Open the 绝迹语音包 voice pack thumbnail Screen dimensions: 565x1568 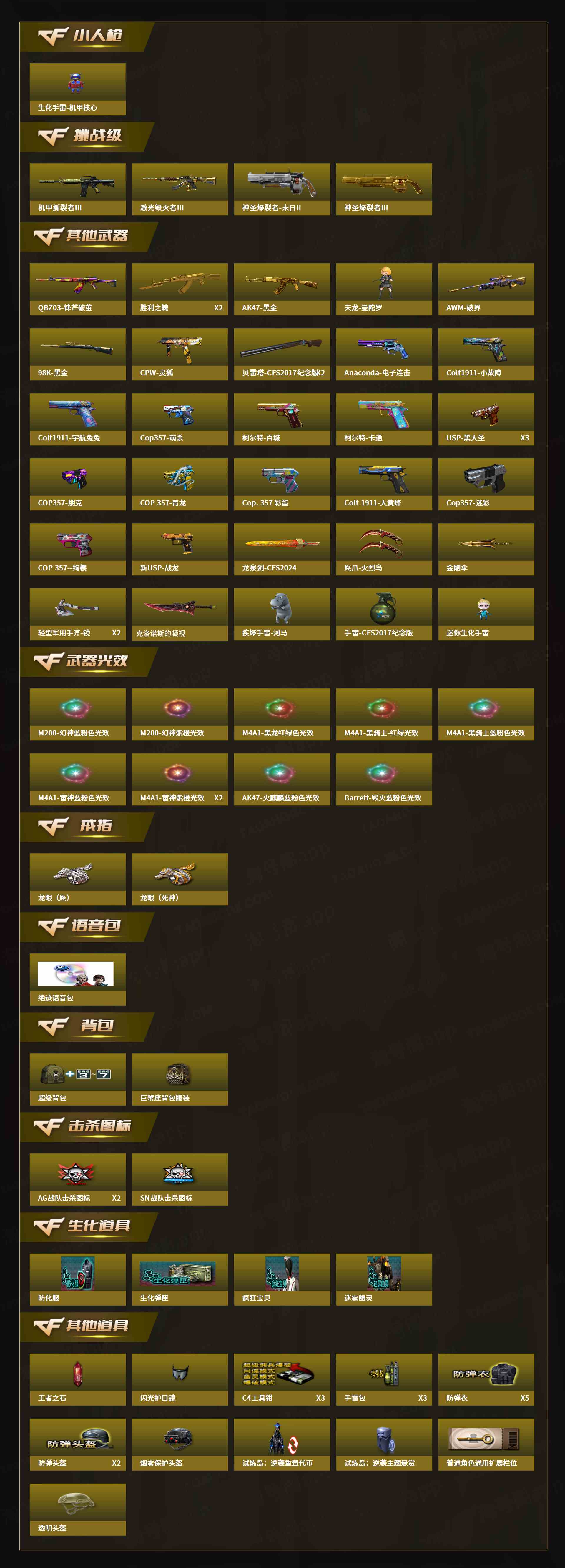tap(76, 973)
